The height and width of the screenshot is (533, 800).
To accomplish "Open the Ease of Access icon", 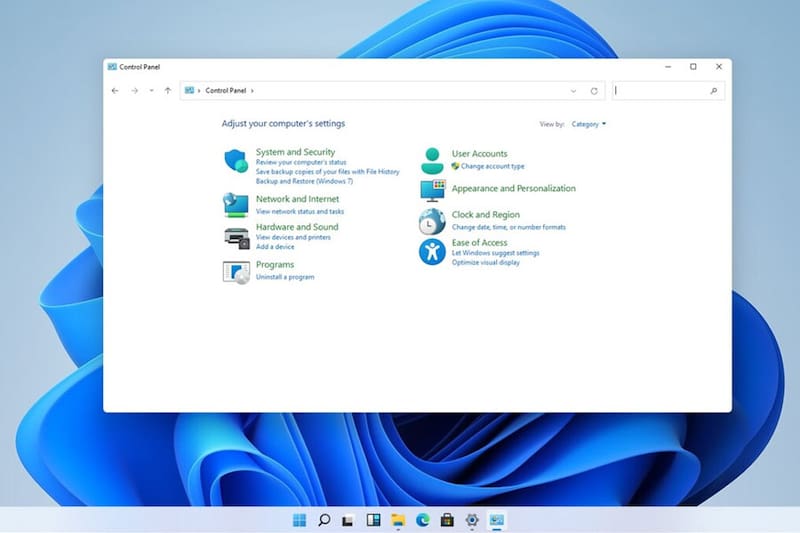I will click(x=432, y=251).
